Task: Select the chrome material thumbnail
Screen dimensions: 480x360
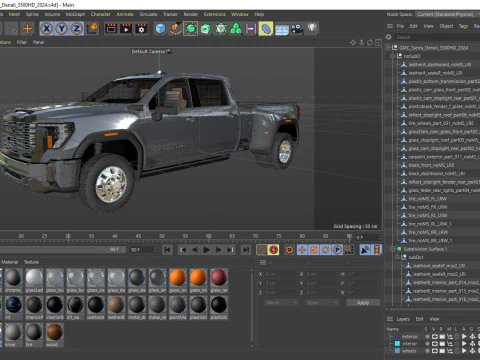Action: (13, 280)
